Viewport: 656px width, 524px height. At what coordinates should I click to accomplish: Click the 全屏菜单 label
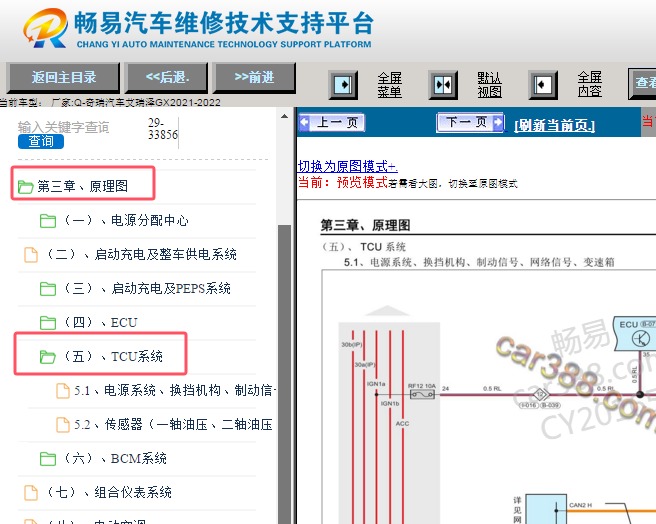pos(390,85)
